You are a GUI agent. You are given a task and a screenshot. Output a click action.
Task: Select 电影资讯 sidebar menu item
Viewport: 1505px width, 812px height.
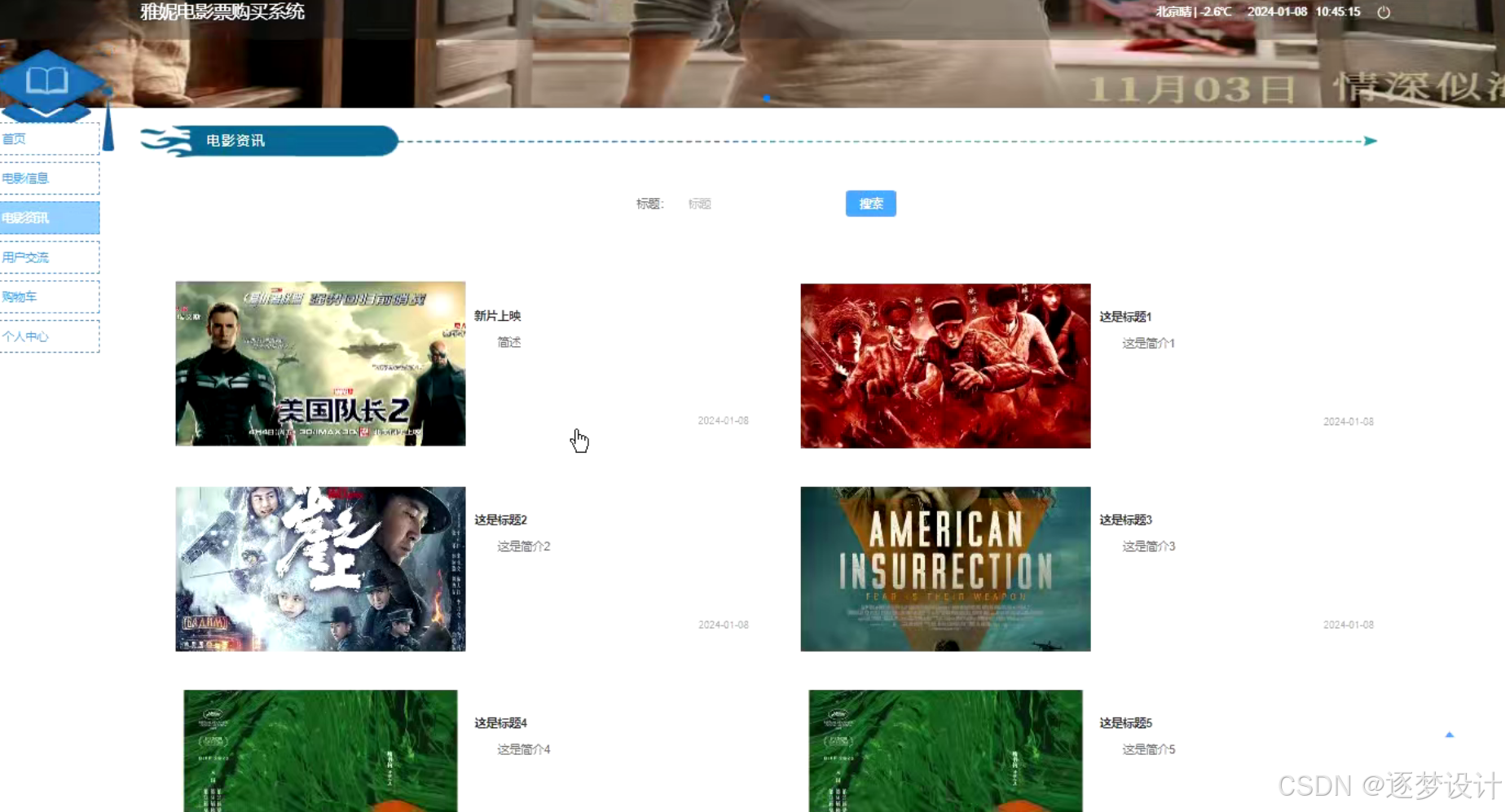coord(50,217)
